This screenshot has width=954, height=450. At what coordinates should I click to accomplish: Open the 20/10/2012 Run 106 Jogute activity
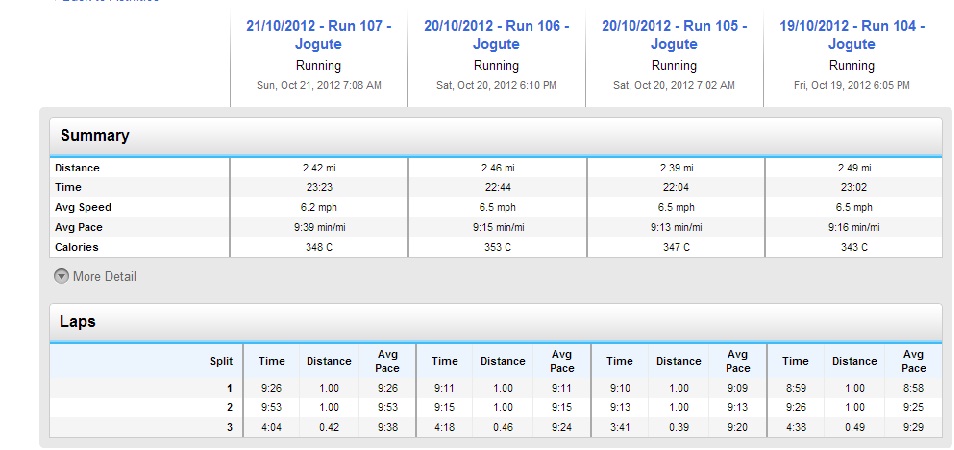click(x=496, y=35)
